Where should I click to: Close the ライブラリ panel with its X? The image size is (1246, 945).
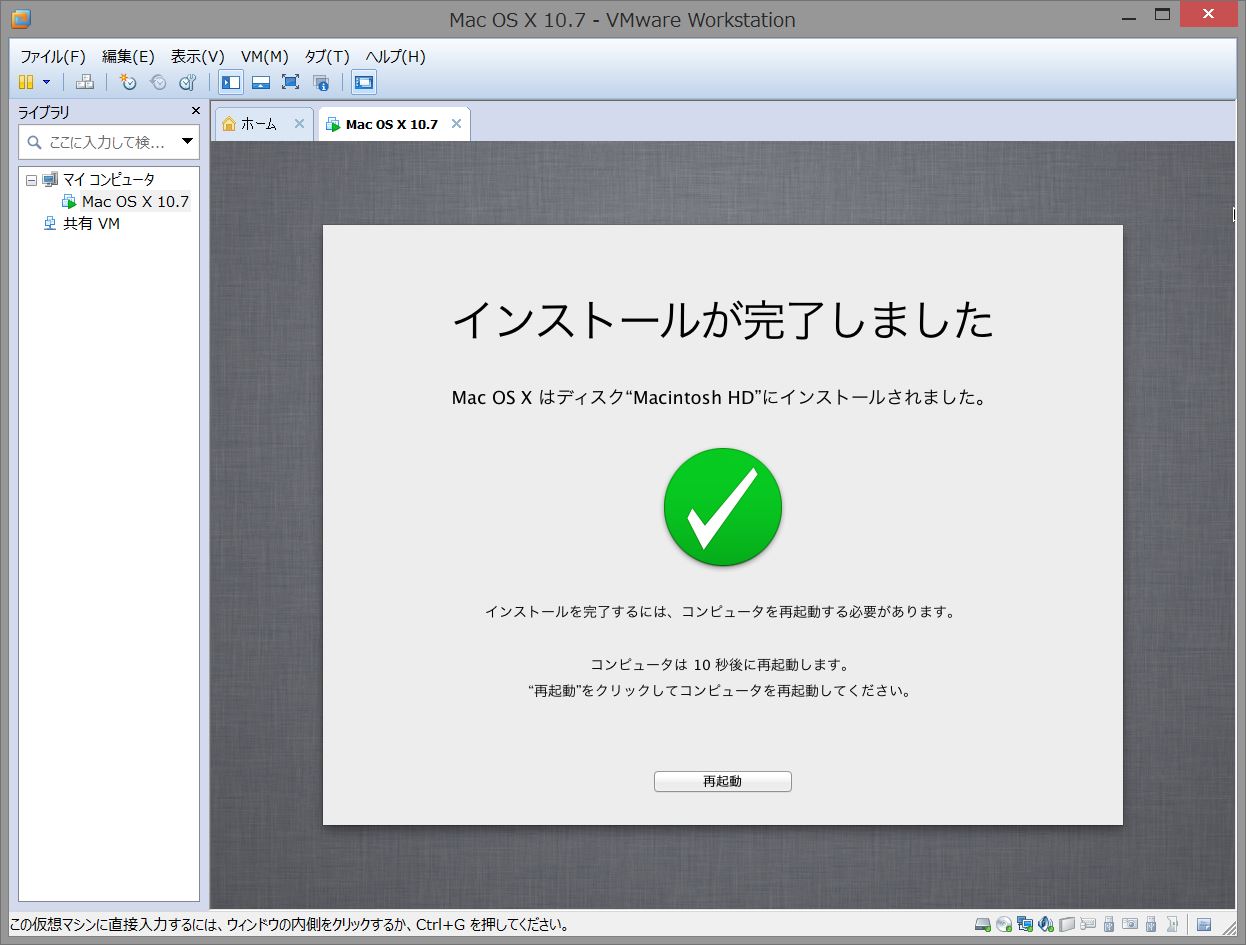(196, 111)
